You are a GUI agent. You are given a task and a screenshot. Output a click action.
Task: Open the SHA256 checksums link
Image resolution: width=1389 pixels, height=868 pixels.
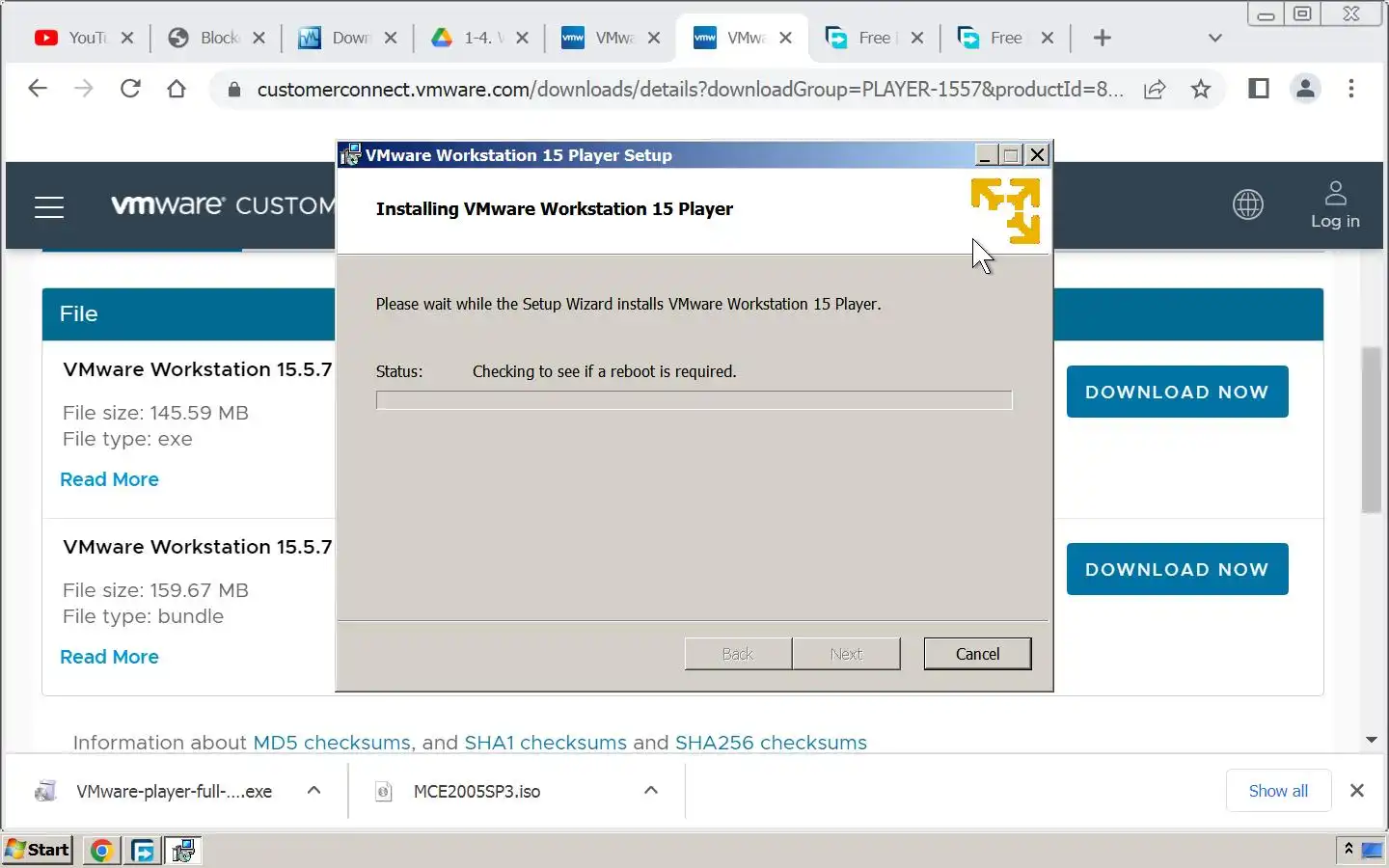click(x=771, y=743)
